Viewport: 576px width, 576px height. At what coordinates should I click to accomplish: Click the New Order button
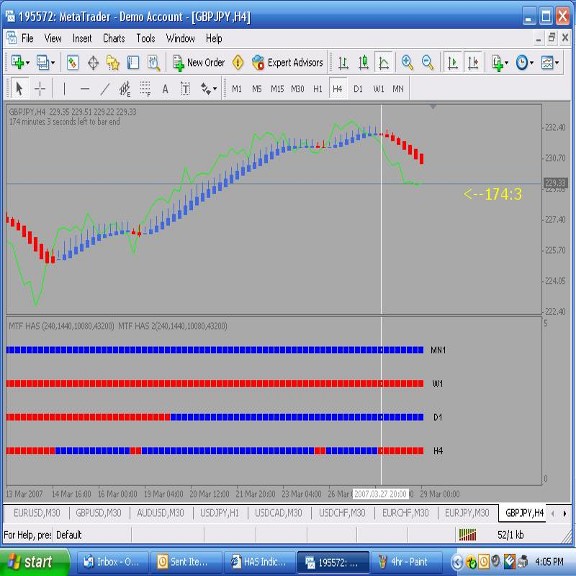point(198,63)
